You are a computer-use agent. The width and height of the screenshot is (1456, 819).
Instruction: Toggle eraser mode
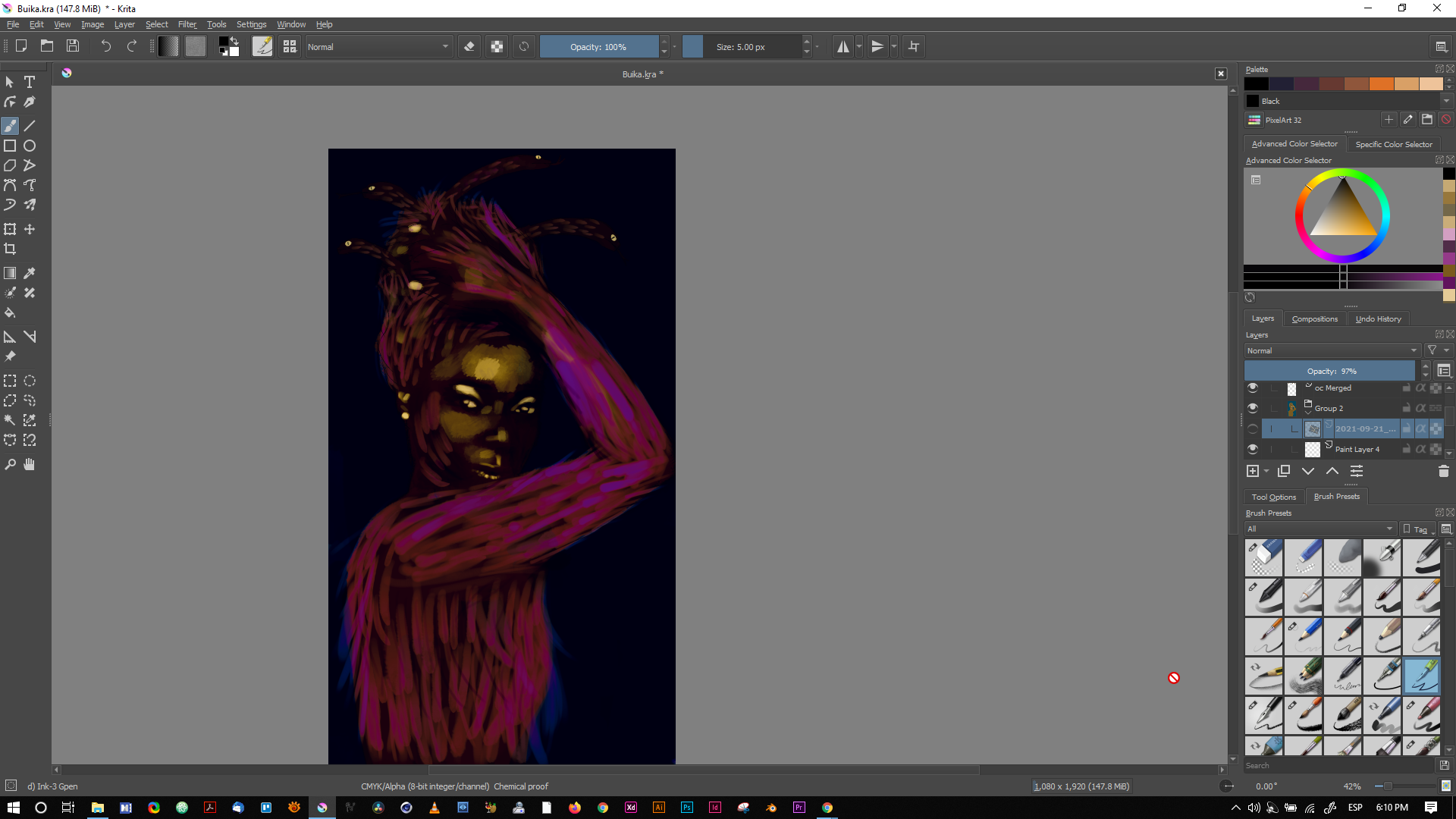(x=469, y=46)
